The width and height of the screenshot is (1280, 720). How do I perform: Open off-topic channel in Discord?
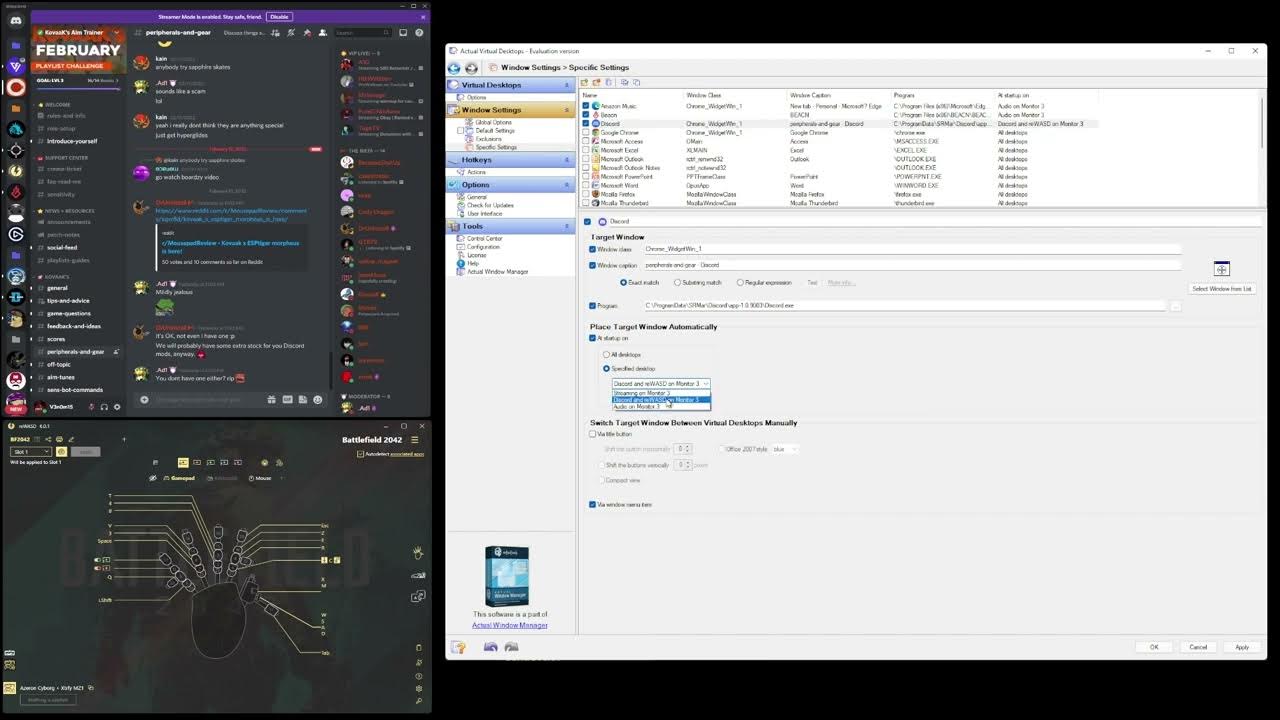[59, 364]
